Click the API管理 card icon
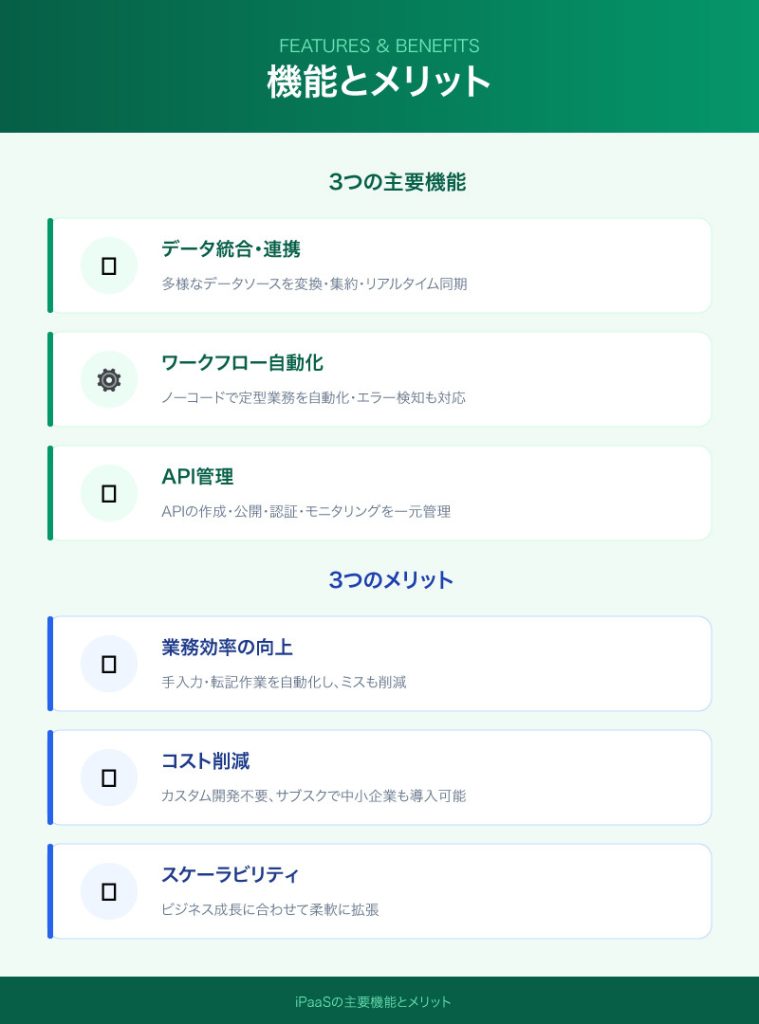This screenshot has width=759, height=1024. 109,493
